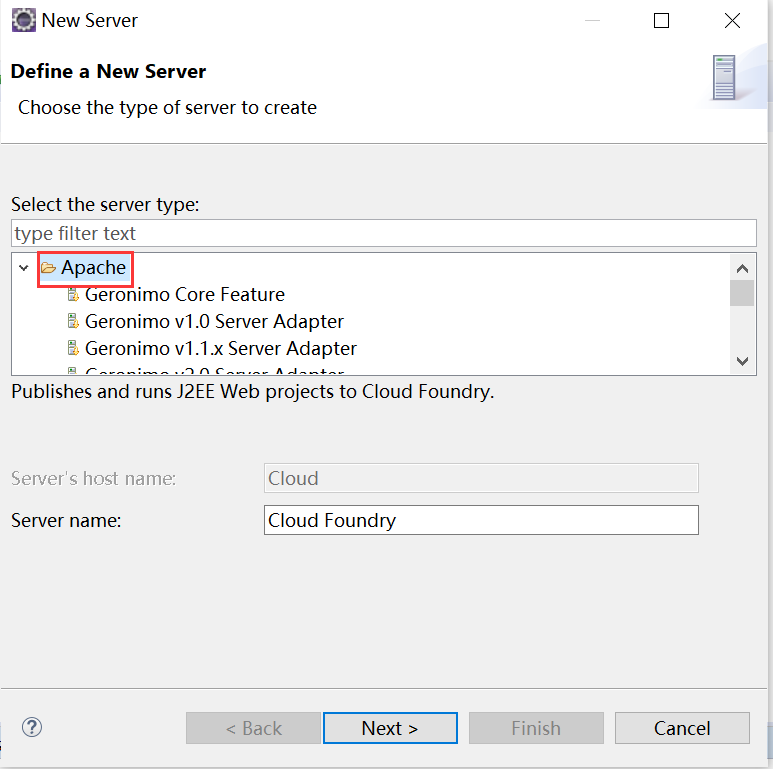The image size is (773, 769).
Task: Click the New Server title bar icon
Action: pyautogui.click(x=24, y=21)
